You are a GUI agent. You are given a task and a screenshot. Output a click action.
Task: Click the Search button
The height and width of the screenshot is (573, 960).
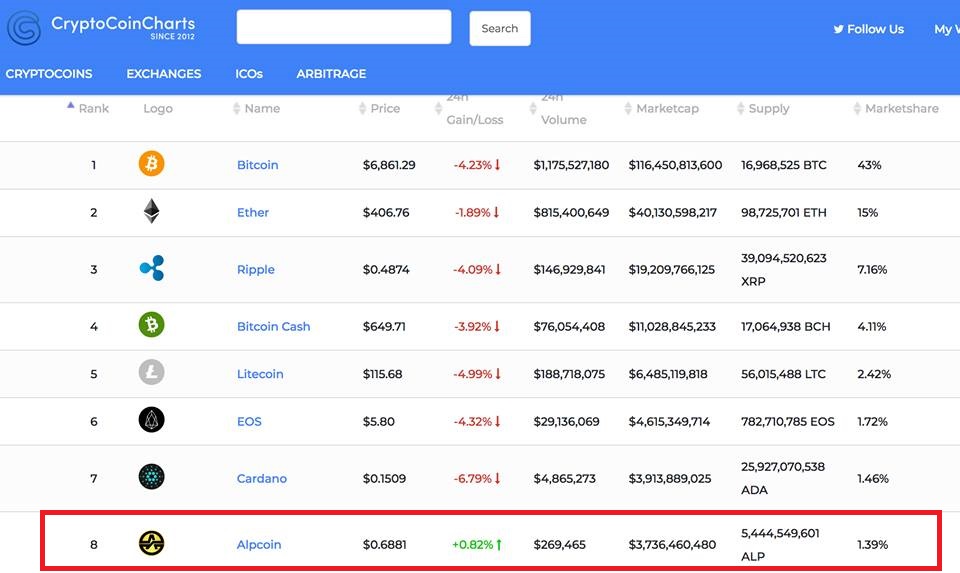500,28
